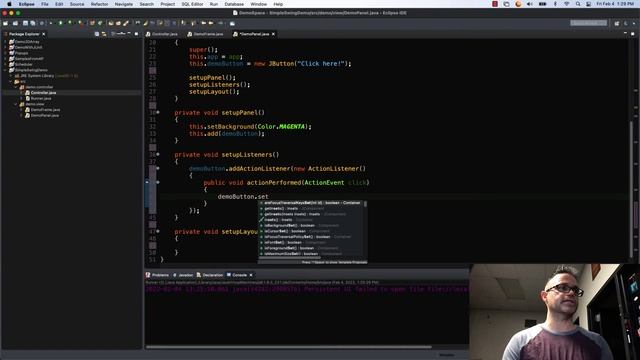Click the completion popup vertical scrollbar
Image resolution: width=640 pixels, height=360 pixels.
[365, 203]
